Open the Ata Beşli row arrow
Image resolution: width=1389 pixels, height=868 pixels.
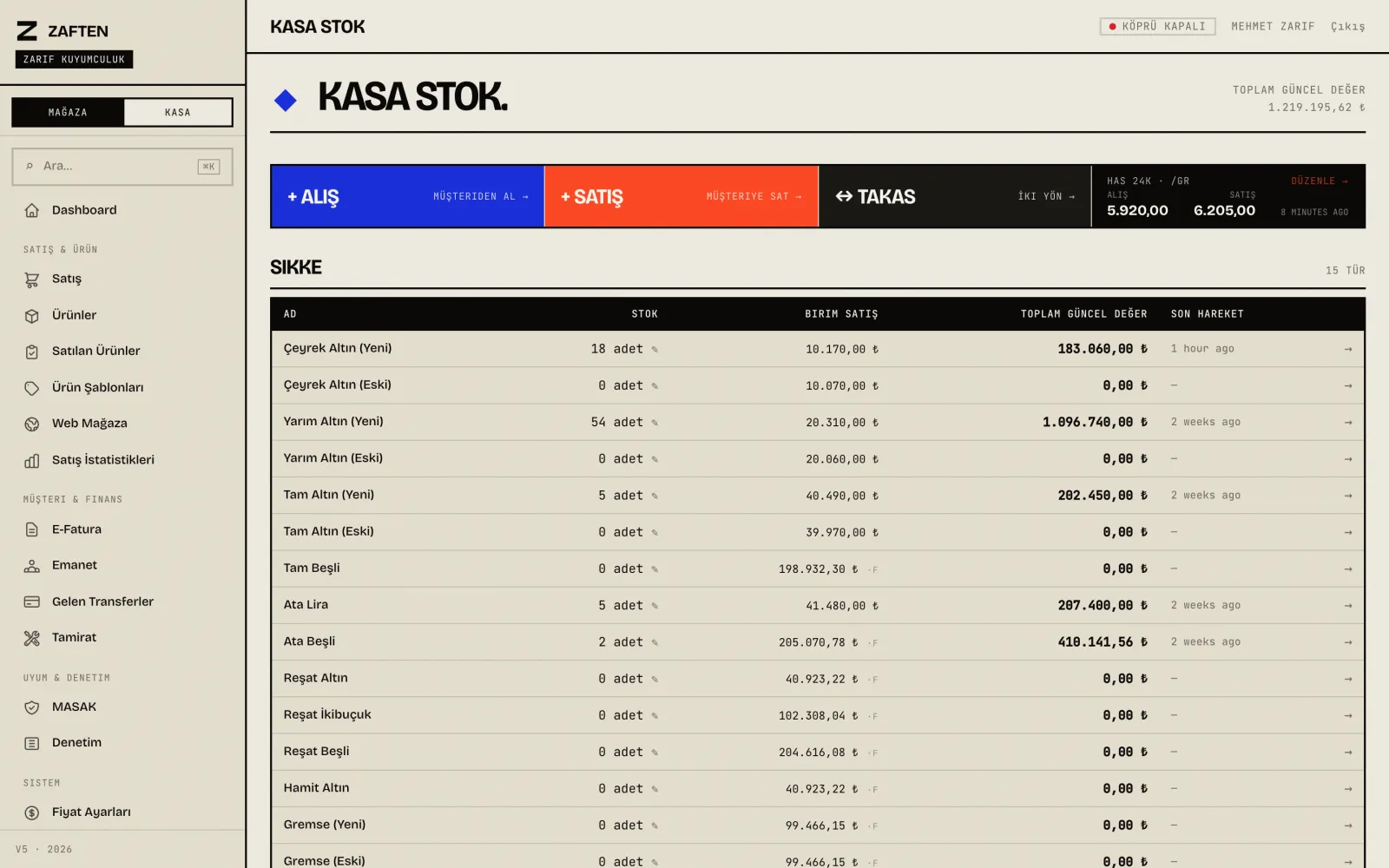[x=1347, y=642]
